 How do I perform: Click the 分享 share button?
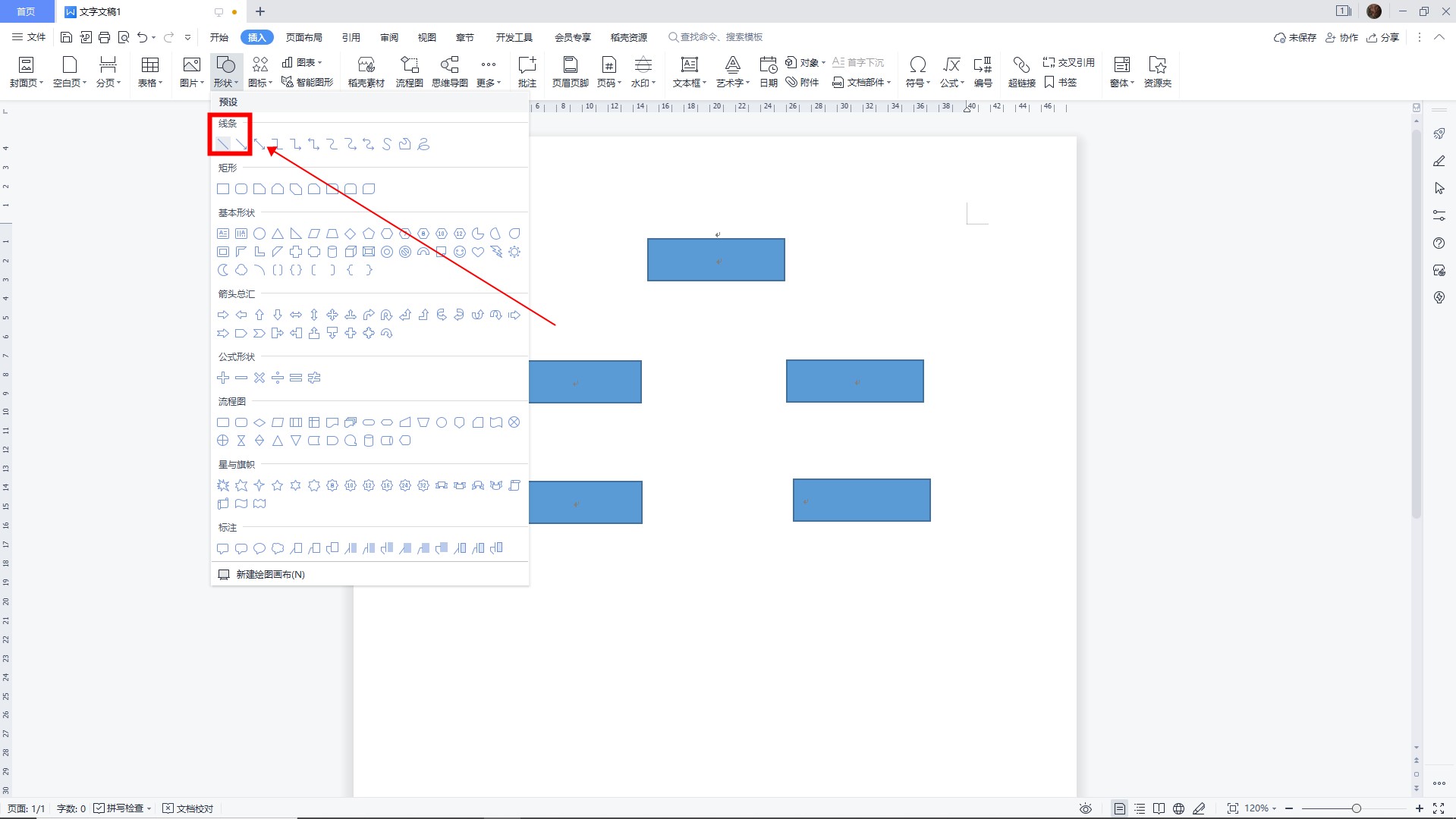1382,37
